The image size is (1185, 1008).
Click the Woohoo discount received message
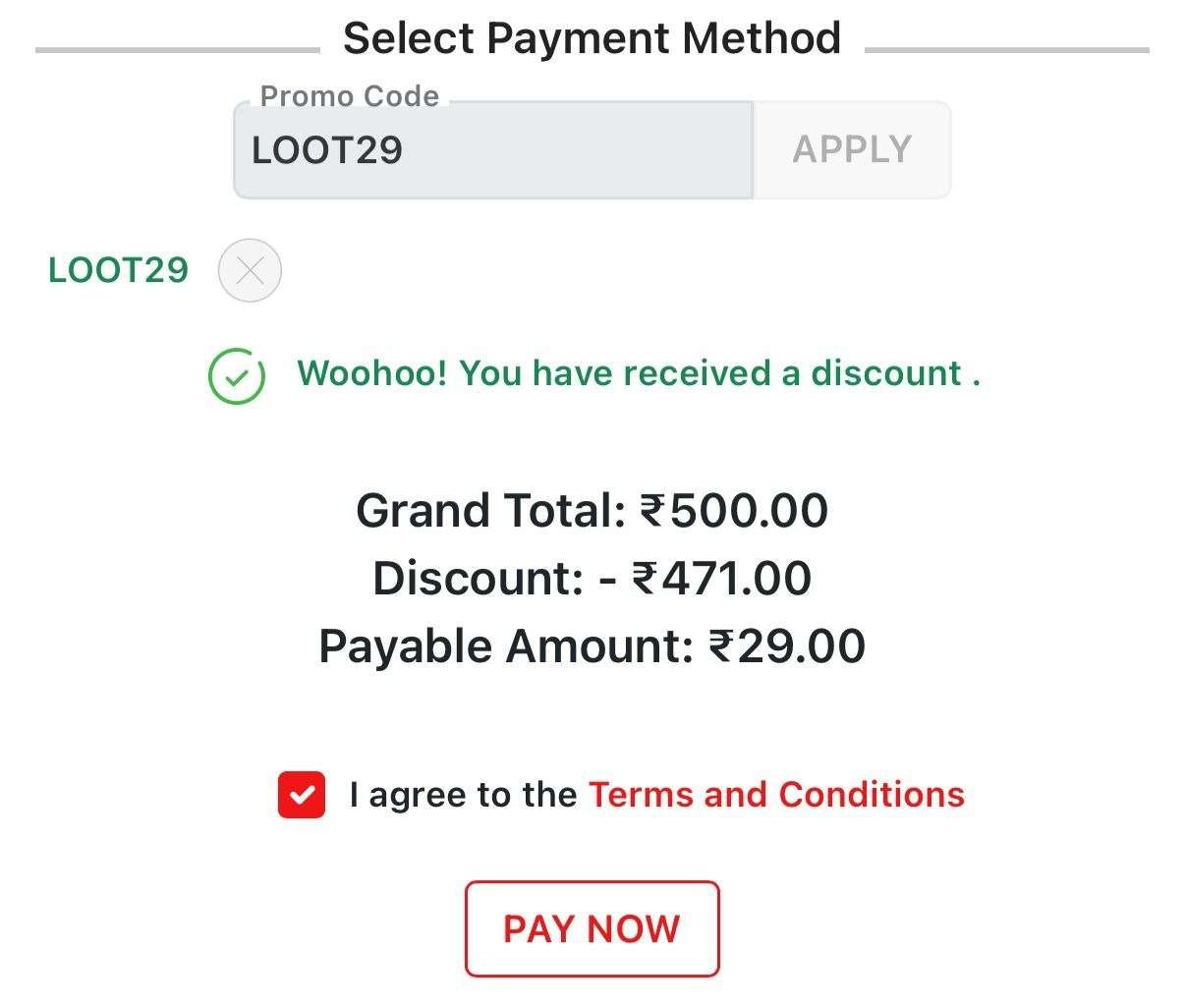(639, 374)
